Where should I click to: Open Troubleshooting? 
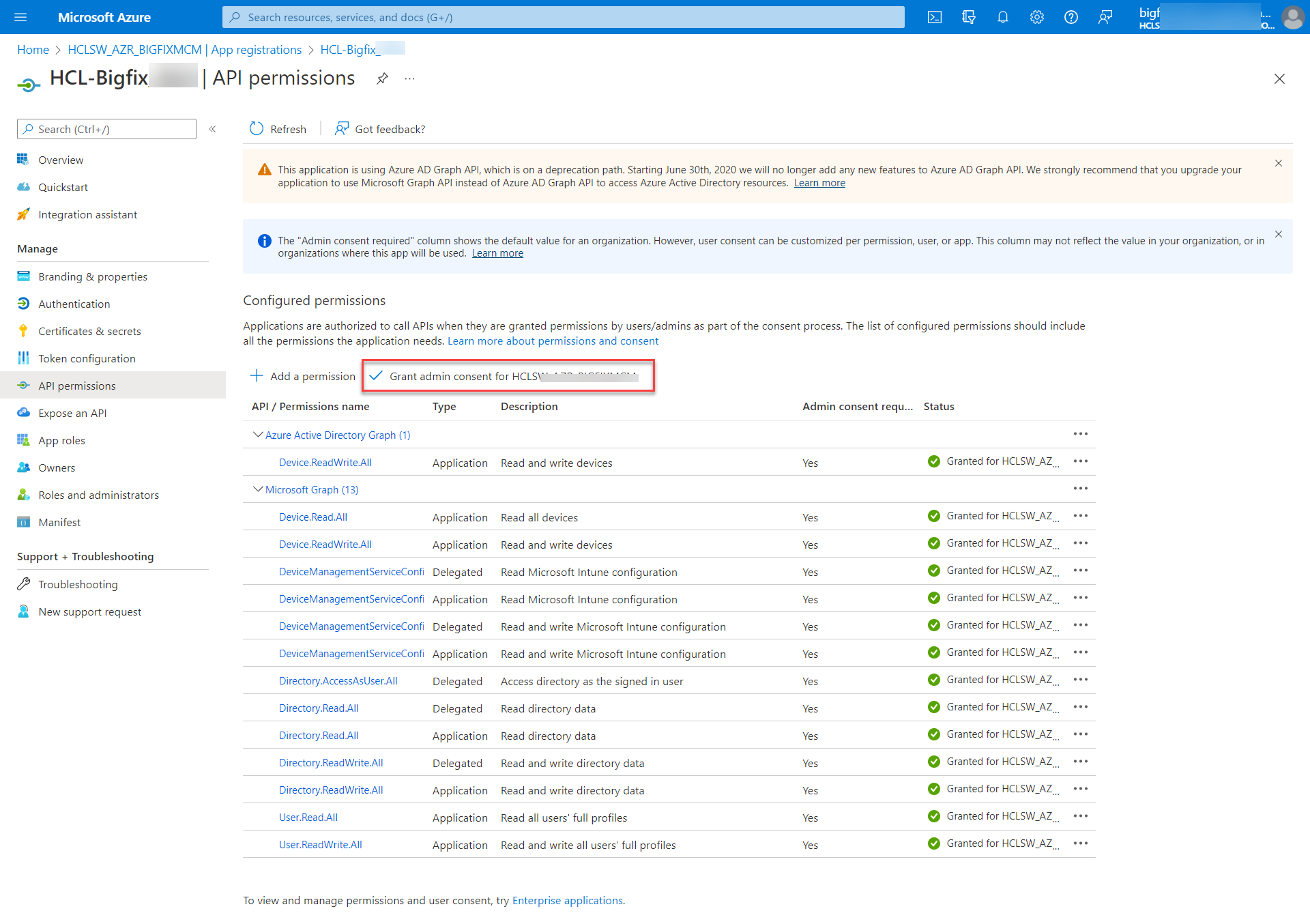coord(78,584)
